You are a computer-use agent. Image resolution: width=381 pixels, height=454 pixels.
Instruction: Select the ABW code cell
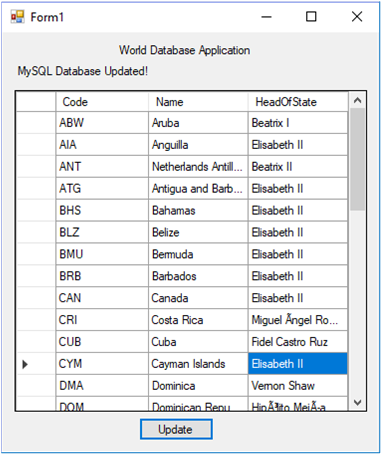102,123
